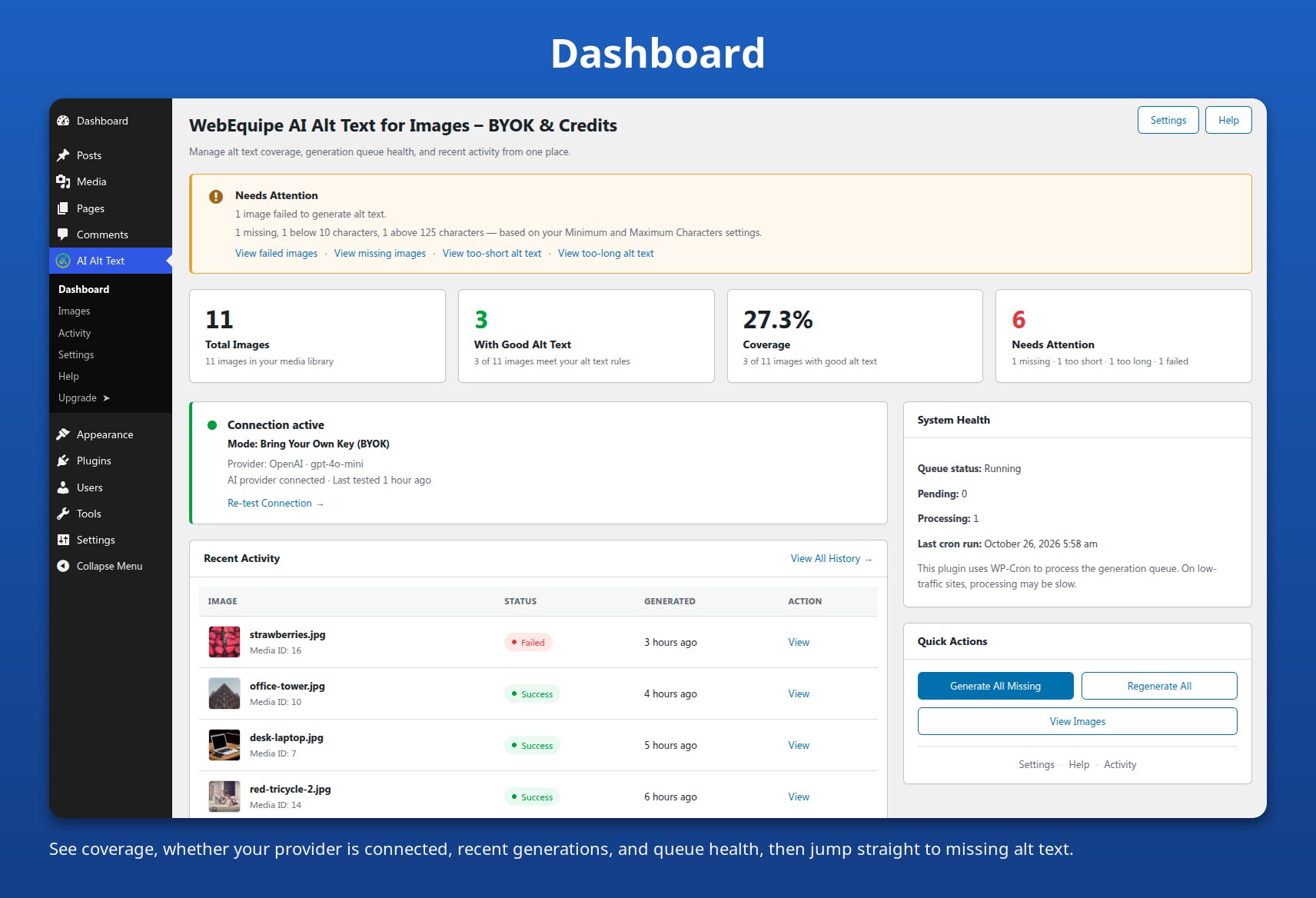Screen dimensions: 1316x898
Task: Click the Plugins plug icon
Action: pyautogui.click(x=63, y=461)
